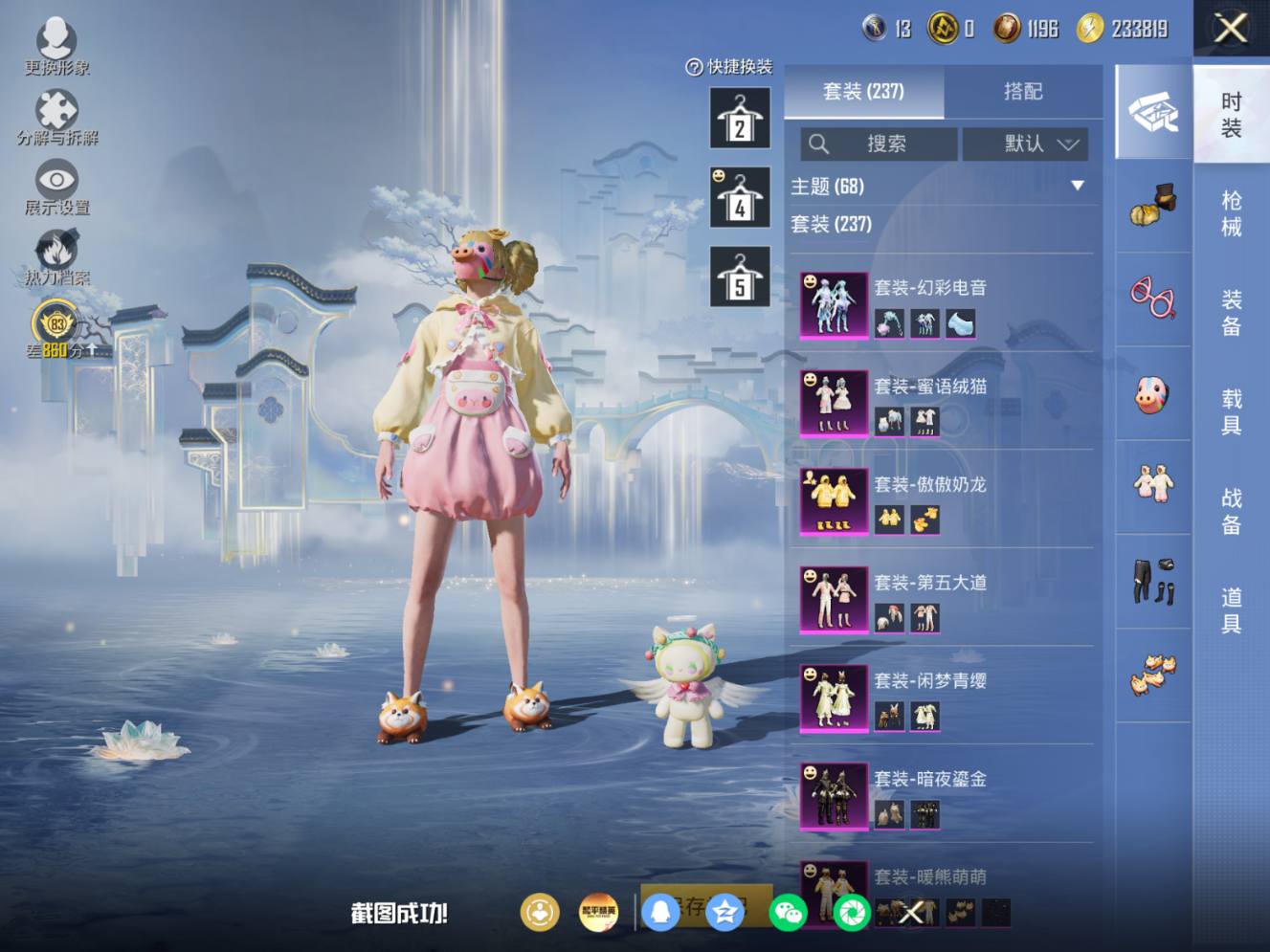
Task: Select the 套装-幻彩电音 outfit thumbnail
Action: click(x=834, y=305)
